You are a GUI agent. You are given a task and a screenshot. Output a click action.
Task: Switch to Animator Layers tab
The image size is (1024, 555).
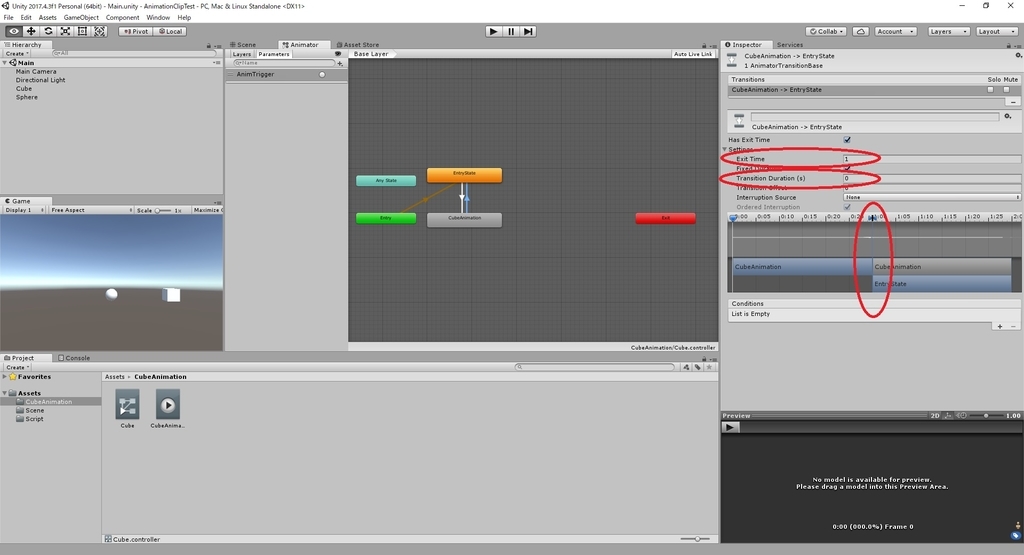click(x=242, y=54)
